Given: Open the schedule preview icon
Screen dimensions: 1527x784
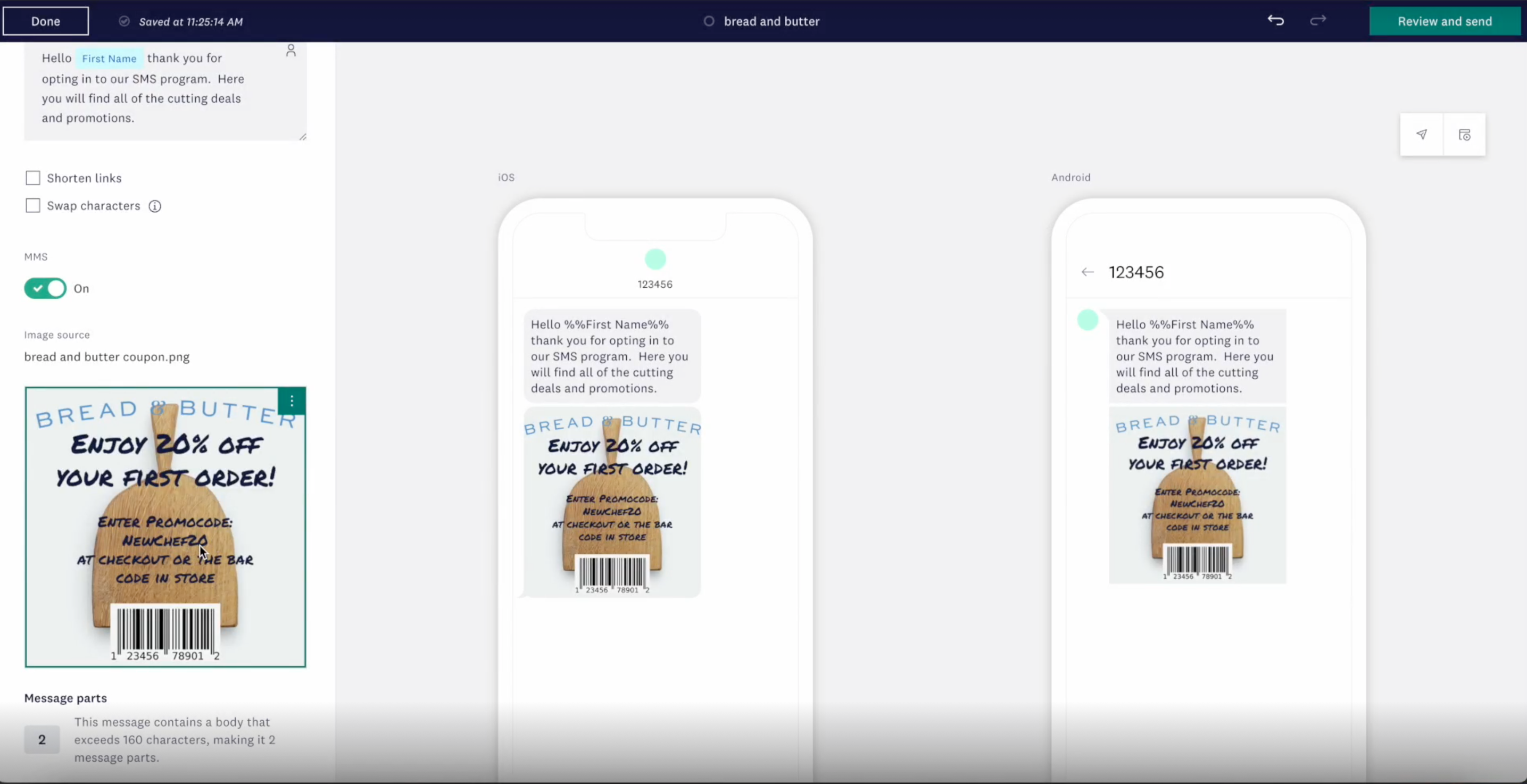Looking at the screenshot, I should coord(1464,135).
